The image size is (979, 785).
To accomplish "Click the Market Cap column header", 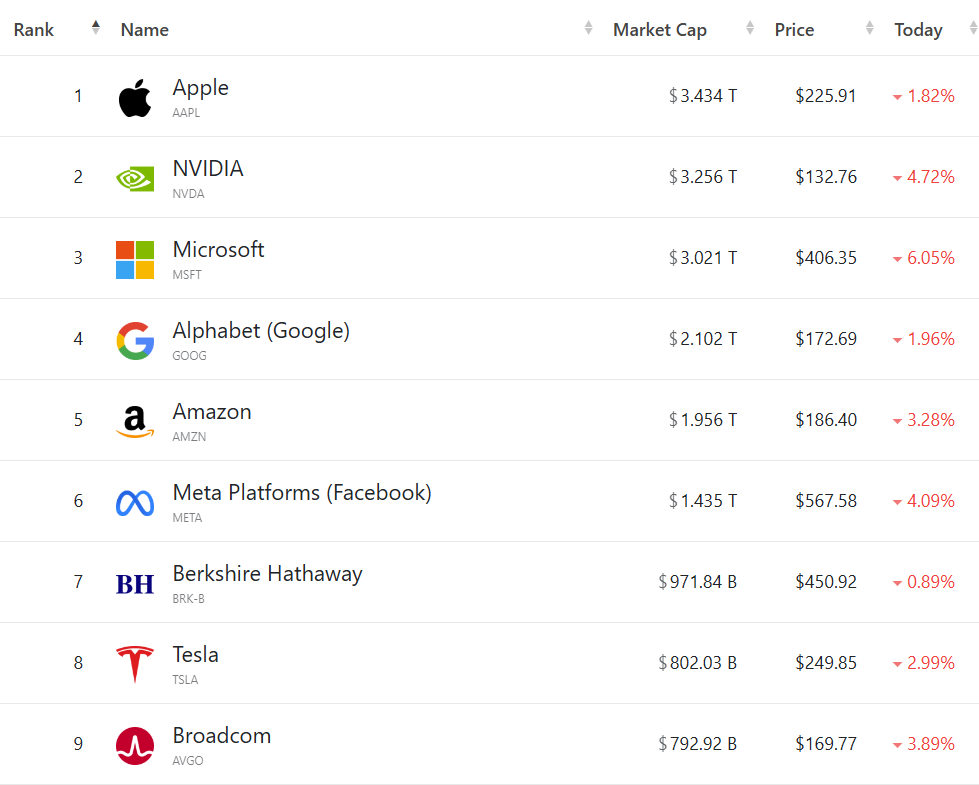I will [660, 30].
